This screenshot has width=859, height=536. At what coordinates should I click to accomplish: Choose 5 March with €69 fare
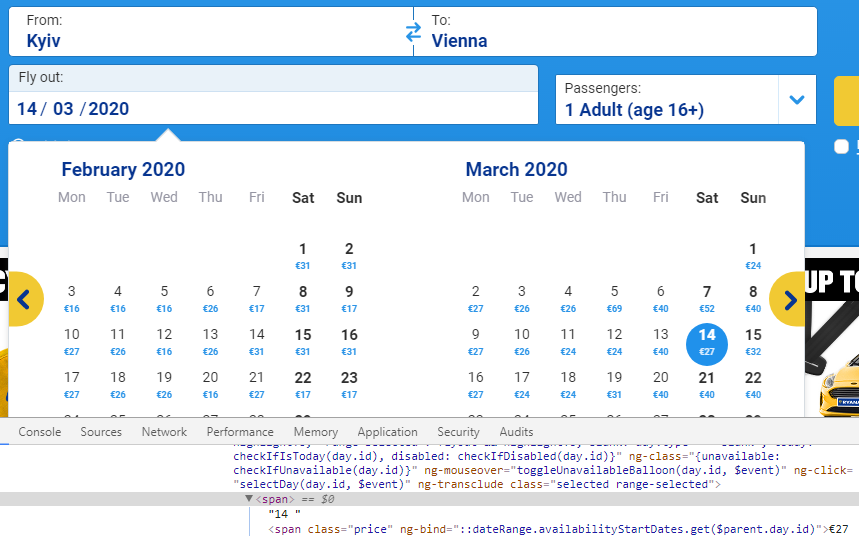pyautogui.click(x=614, y=298)
